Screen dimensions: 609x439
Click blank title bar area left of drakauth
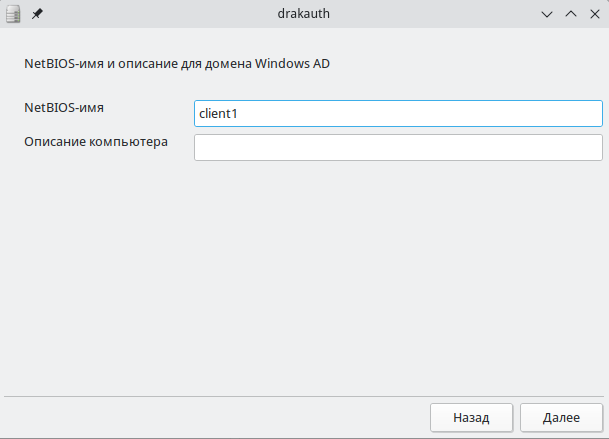point(150,14)
